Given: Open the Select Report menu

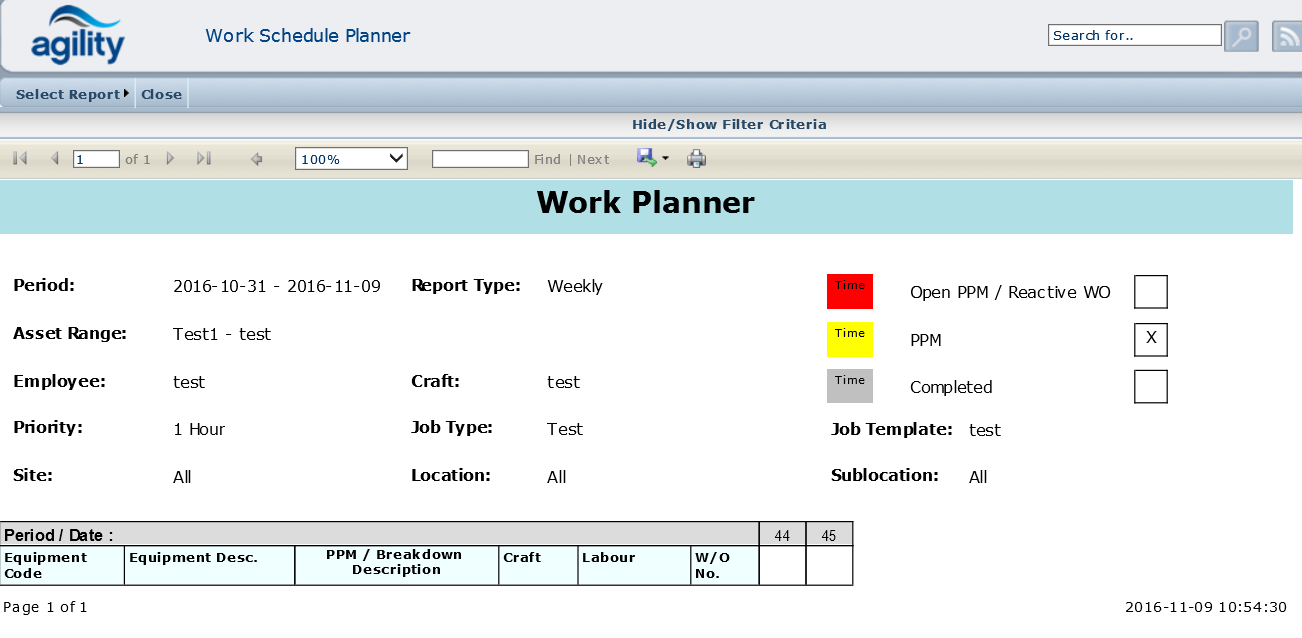Looking at the screenshot, I should [72, 94].
